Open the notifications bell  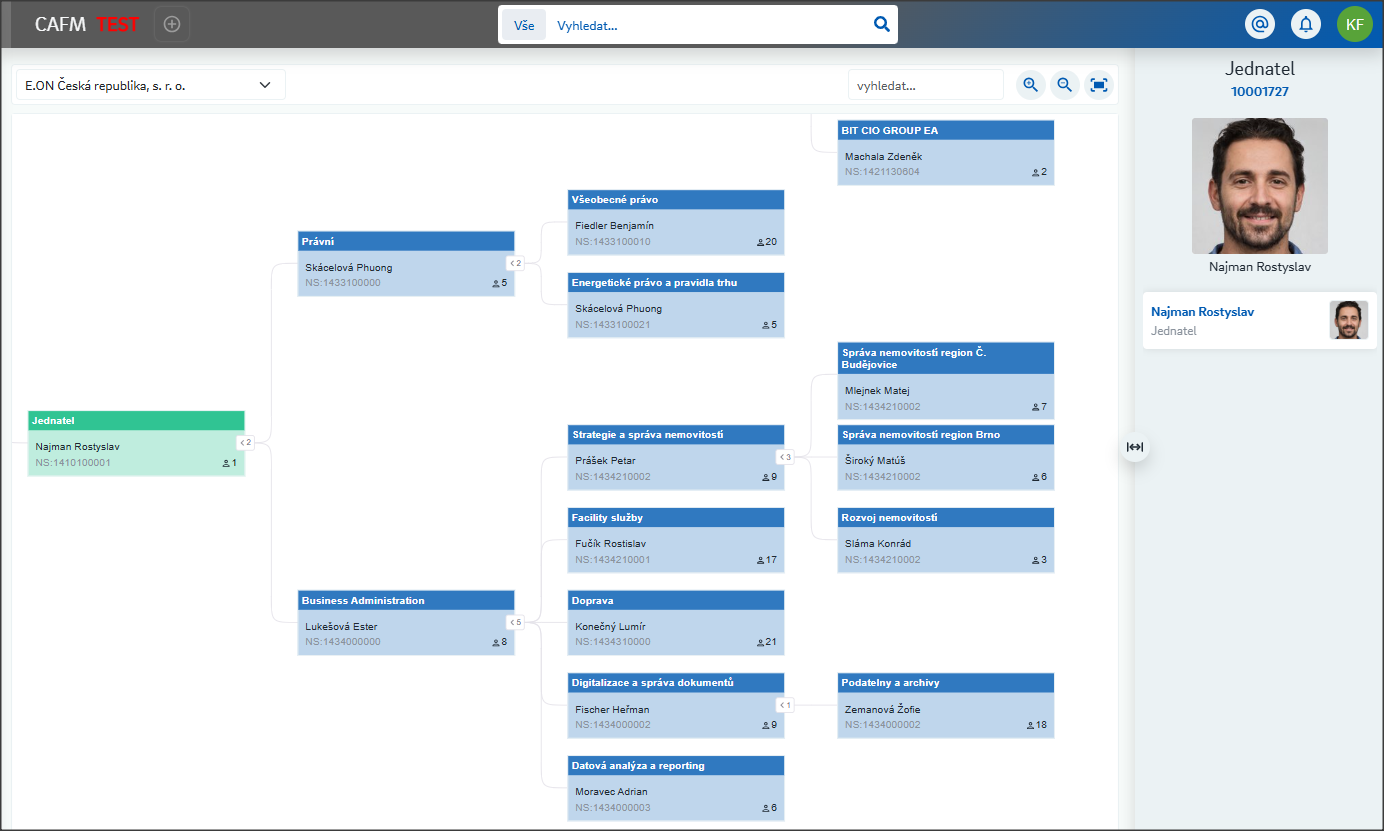(1306, 24)
